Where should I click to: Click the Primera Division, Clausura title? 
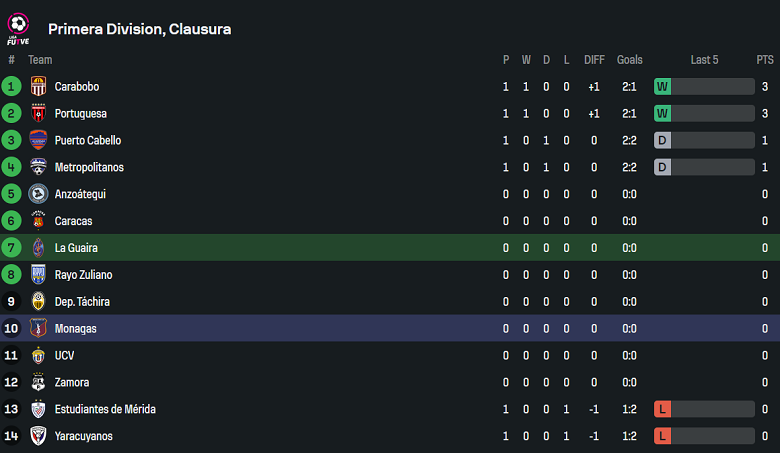pos(140,29)
